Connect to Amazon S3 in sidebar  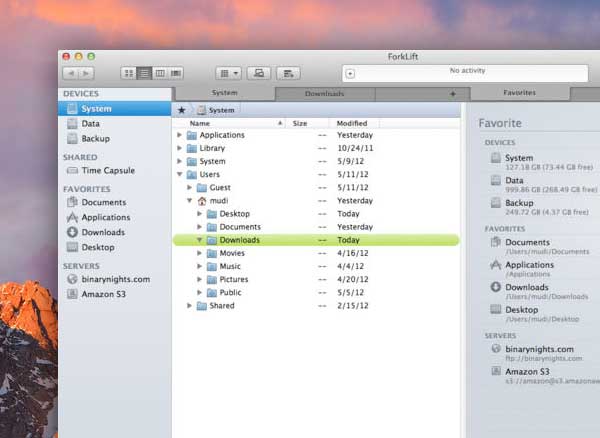114,294
